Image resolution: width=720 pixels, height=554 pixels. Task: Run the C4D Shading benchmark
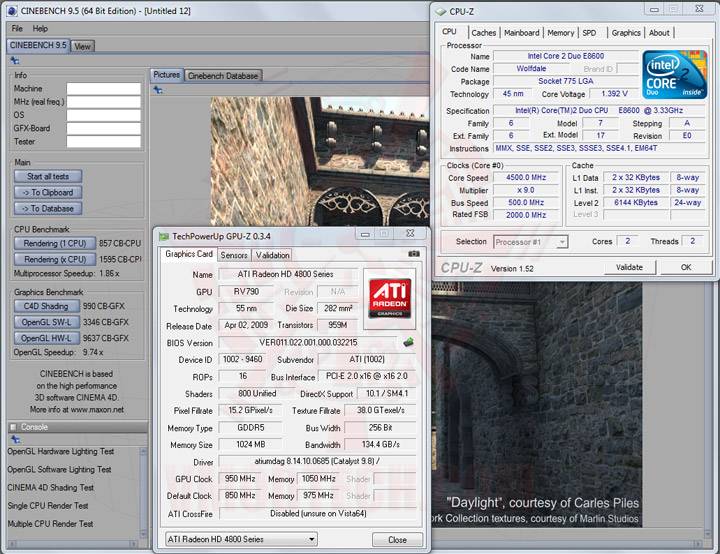point(46,306)
